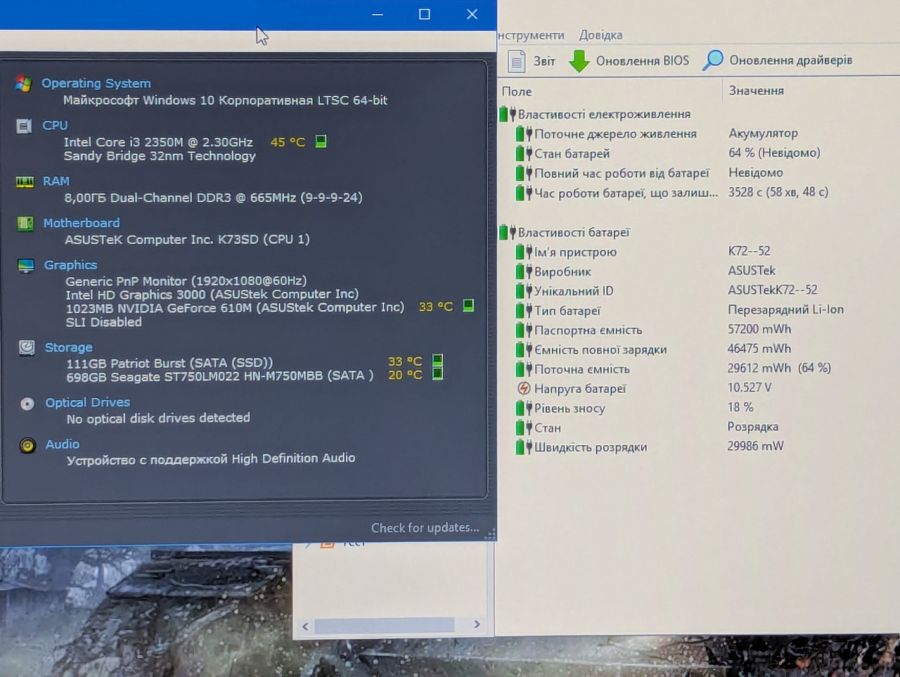This screenshot has height=677, width=900.
Task: Minimize the Speccy window
Action: pos(377,14)
